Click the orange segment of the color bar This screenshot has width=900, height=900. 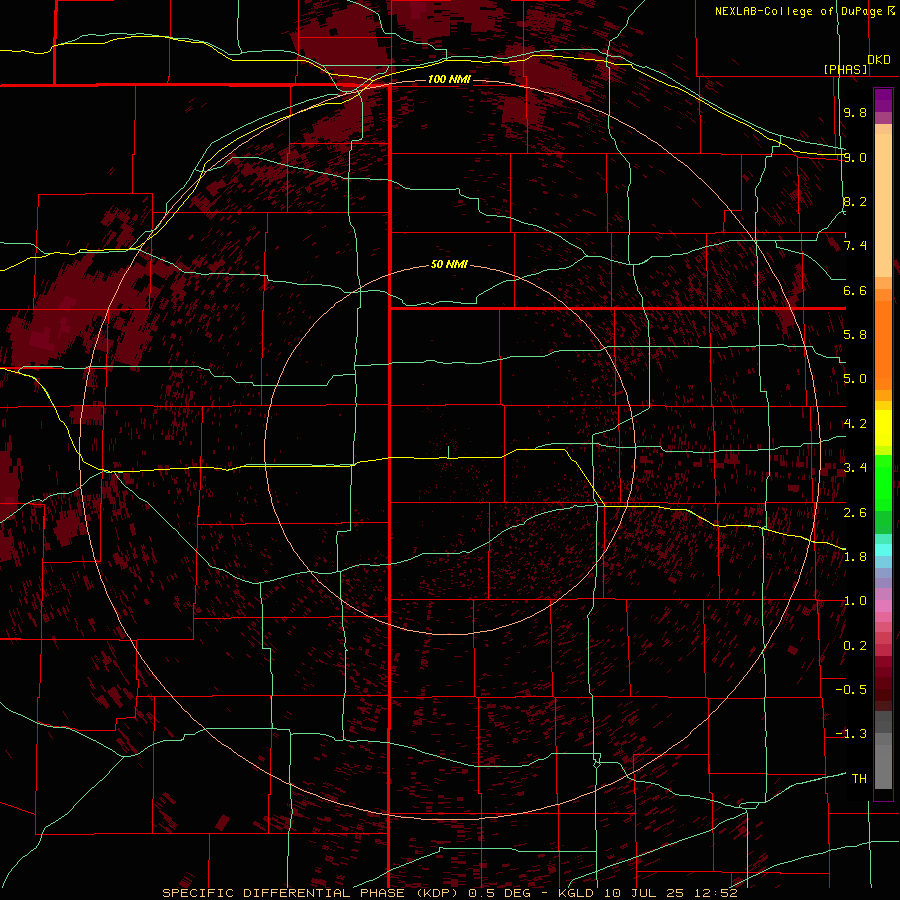tap(883, 344)
